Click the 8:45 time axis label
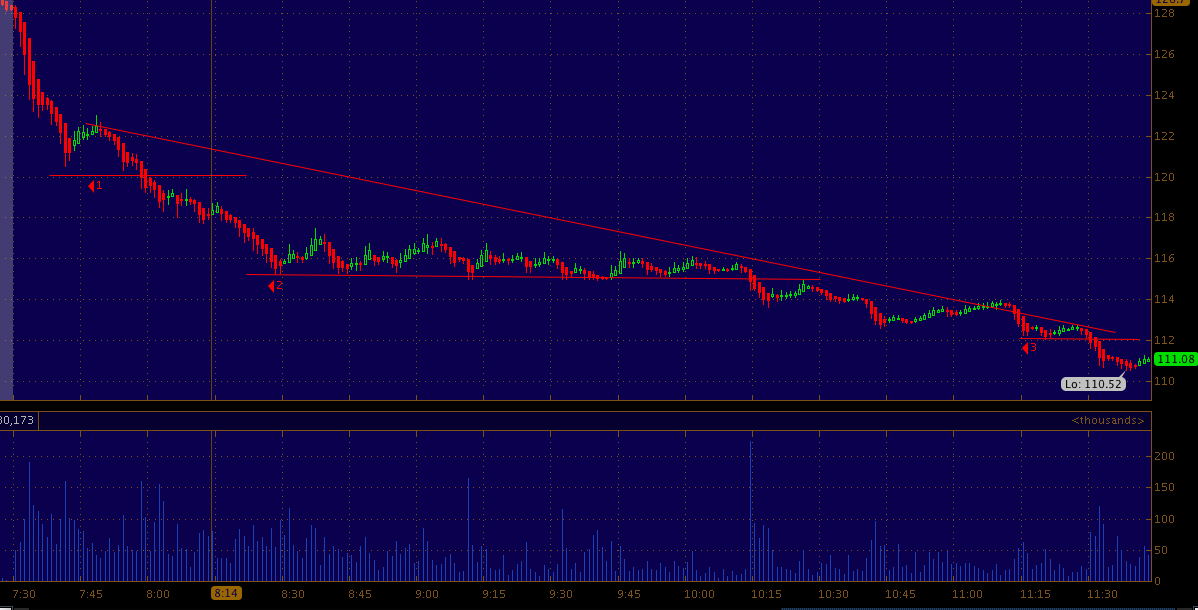Screen dimensions: 1198x610 click(360, 594)
